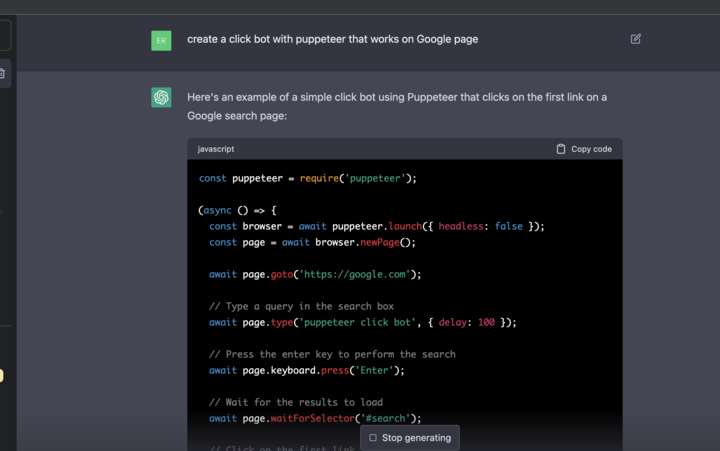This screenshot has height=451, width=720.
Task: Click the ChatGPT logo avatar
Action: pyautogui.click(x=161, y=97)
